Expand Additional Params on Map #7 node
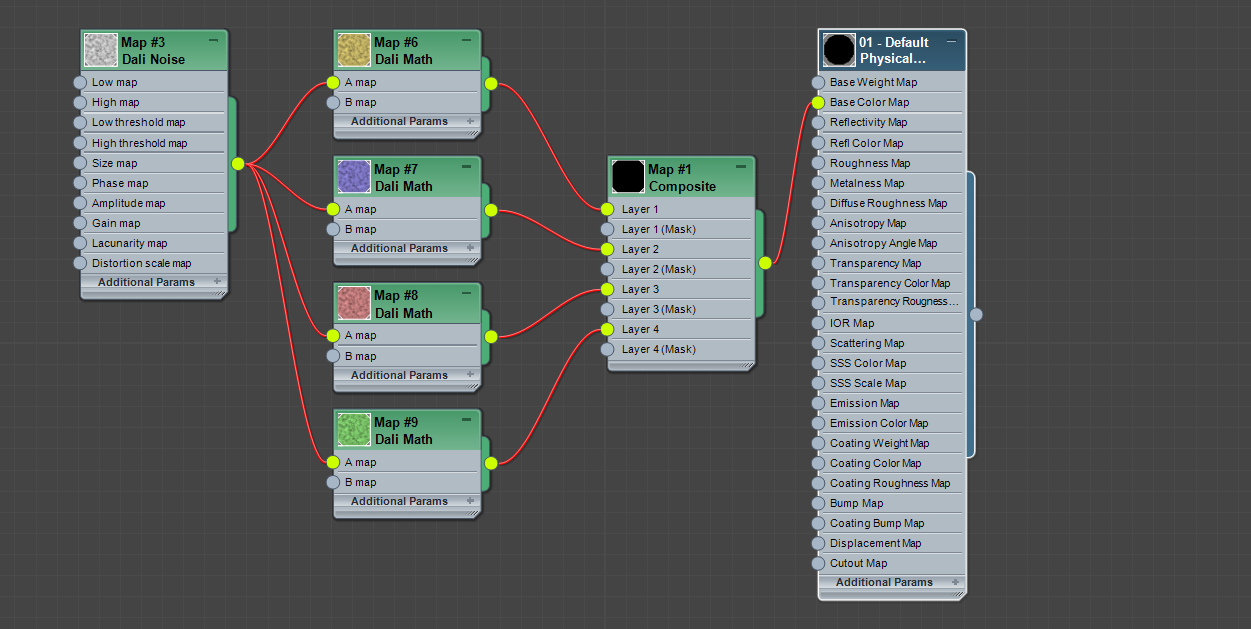 point(470,248)
